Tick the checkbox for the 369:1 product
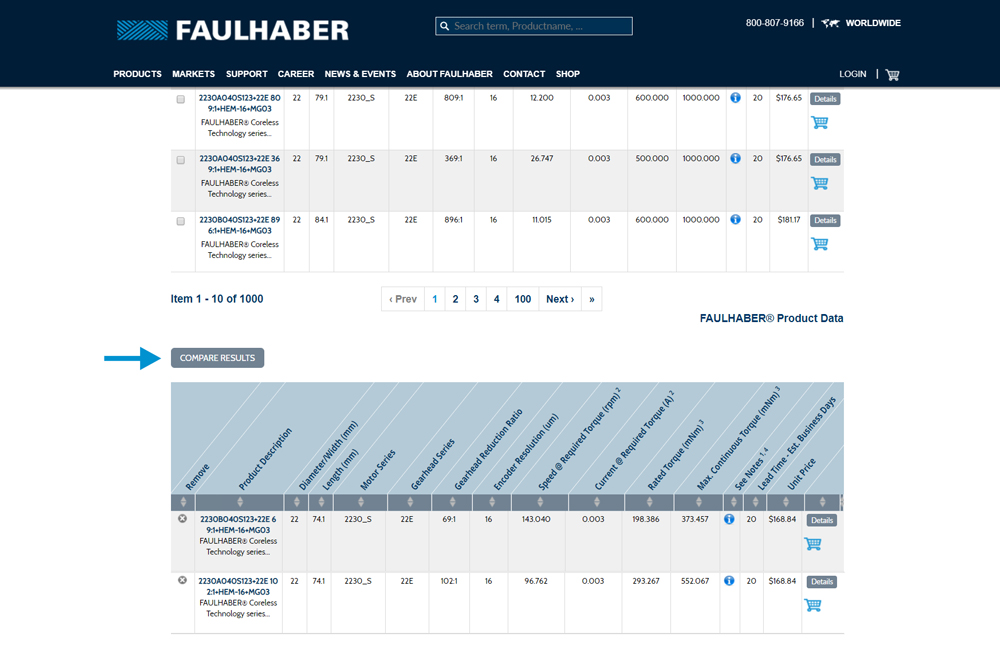1000x647 pixels. (181, 160)
